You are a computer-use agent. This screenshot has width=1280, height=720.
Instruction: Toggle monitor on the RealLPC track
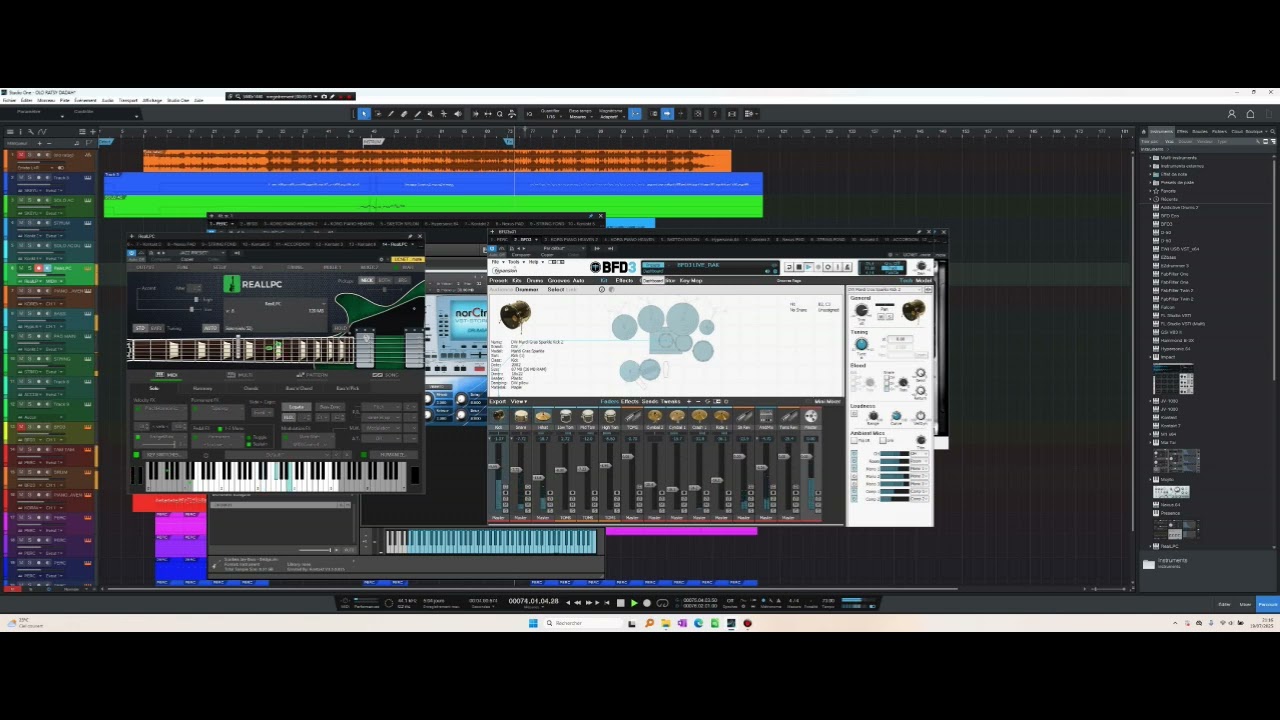click(46, 268)
